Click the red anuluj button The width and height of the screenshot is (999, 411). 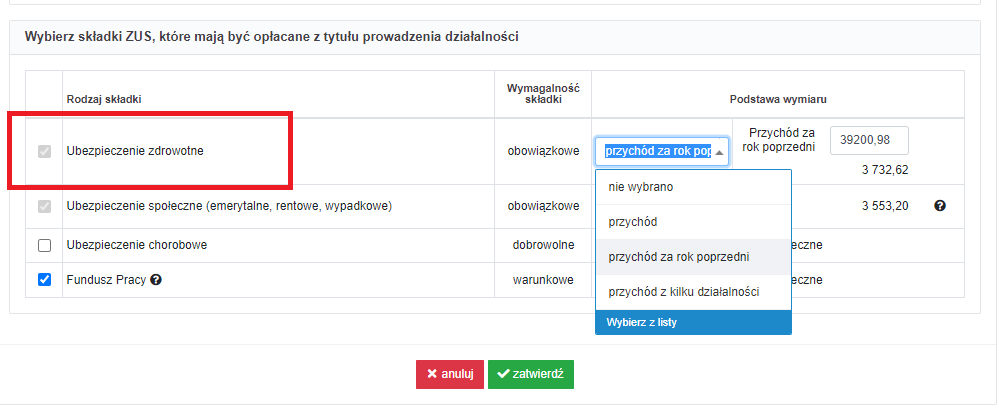click(x=450, y=374)
